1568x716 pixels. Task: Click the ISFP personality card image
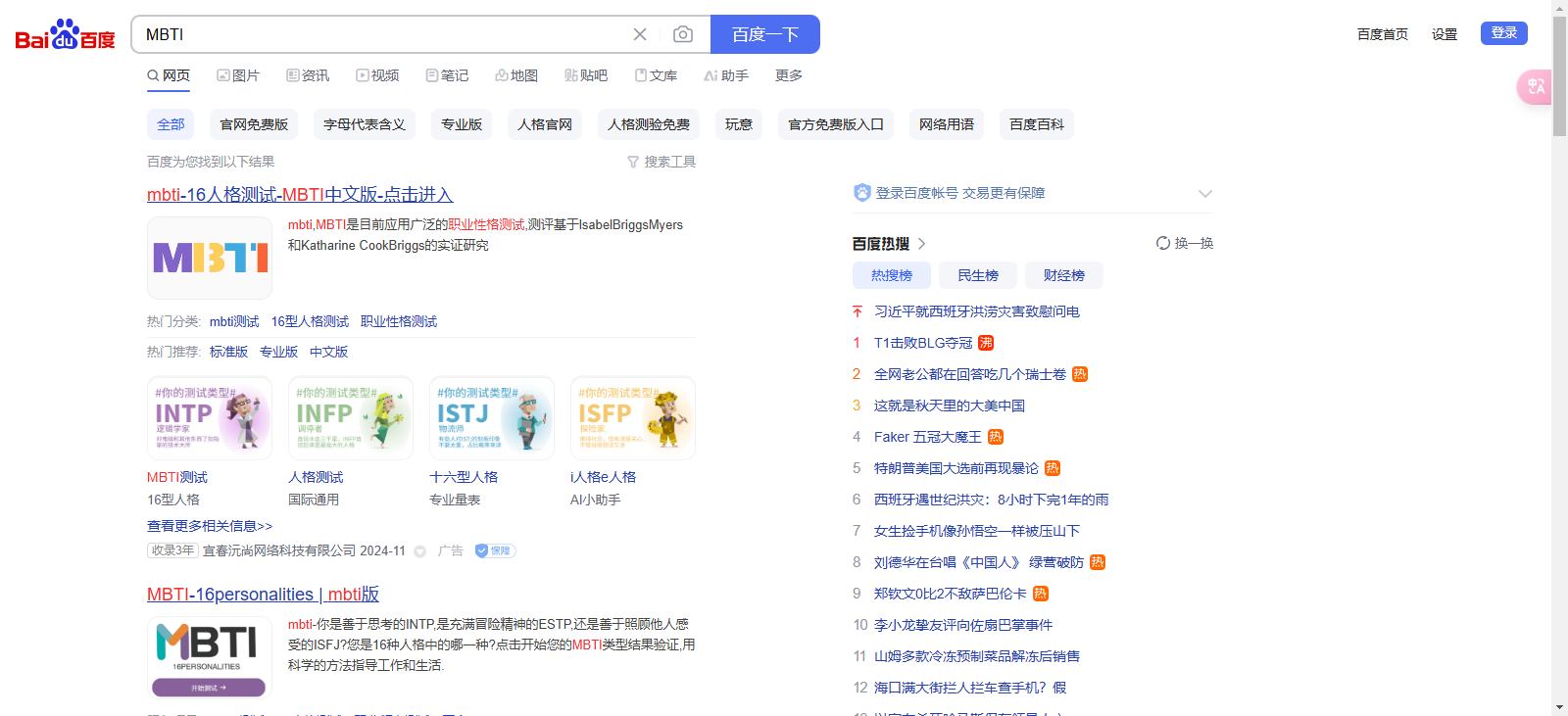(x=633, y=418)
